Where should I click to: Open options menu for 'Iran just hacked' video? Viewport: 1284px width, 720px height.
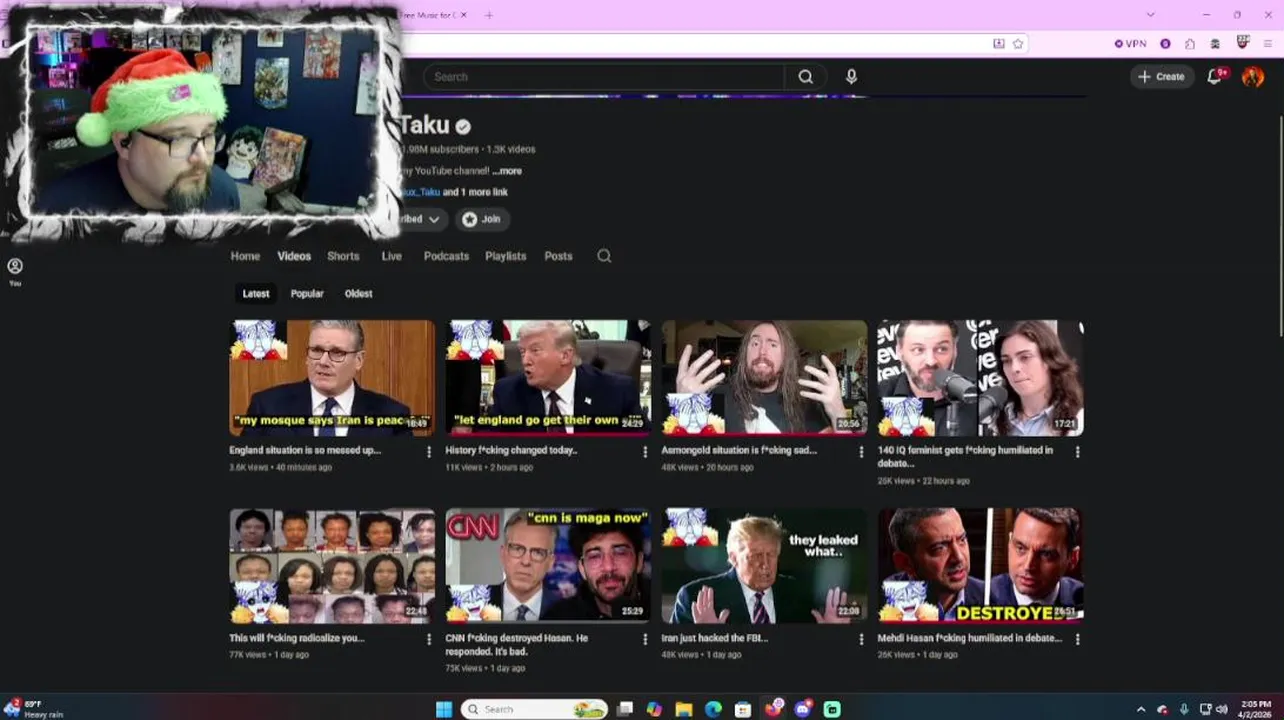pos(861,639)
